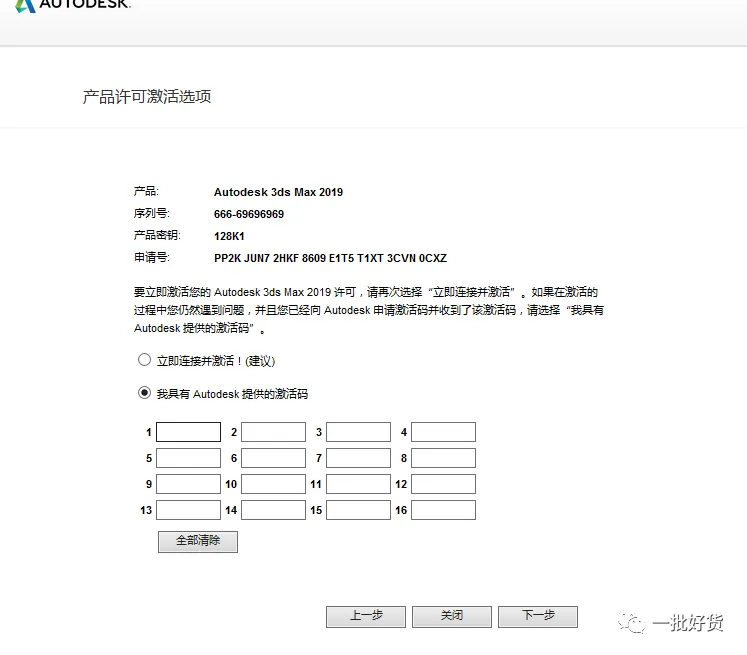Click product key 128K1
Screen dimensions: 747x655
pos(229,236)
